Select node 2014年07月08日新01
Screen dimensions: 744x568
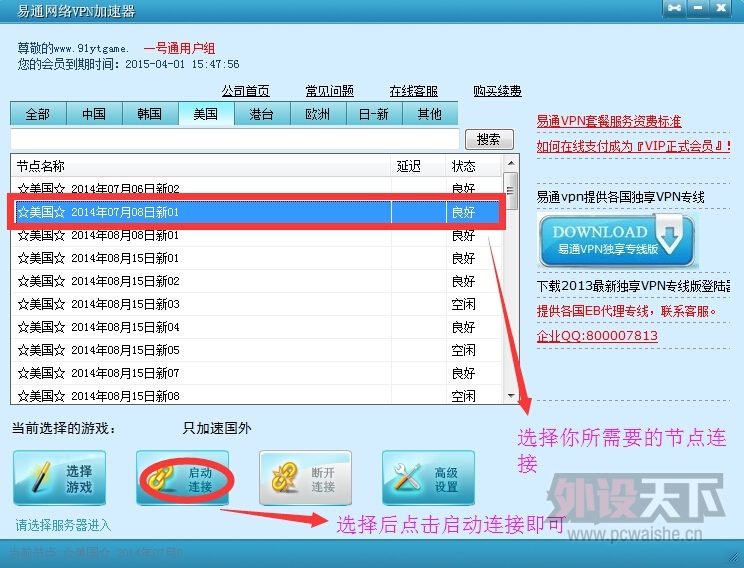pyautogui.click(x=256, y=212)
